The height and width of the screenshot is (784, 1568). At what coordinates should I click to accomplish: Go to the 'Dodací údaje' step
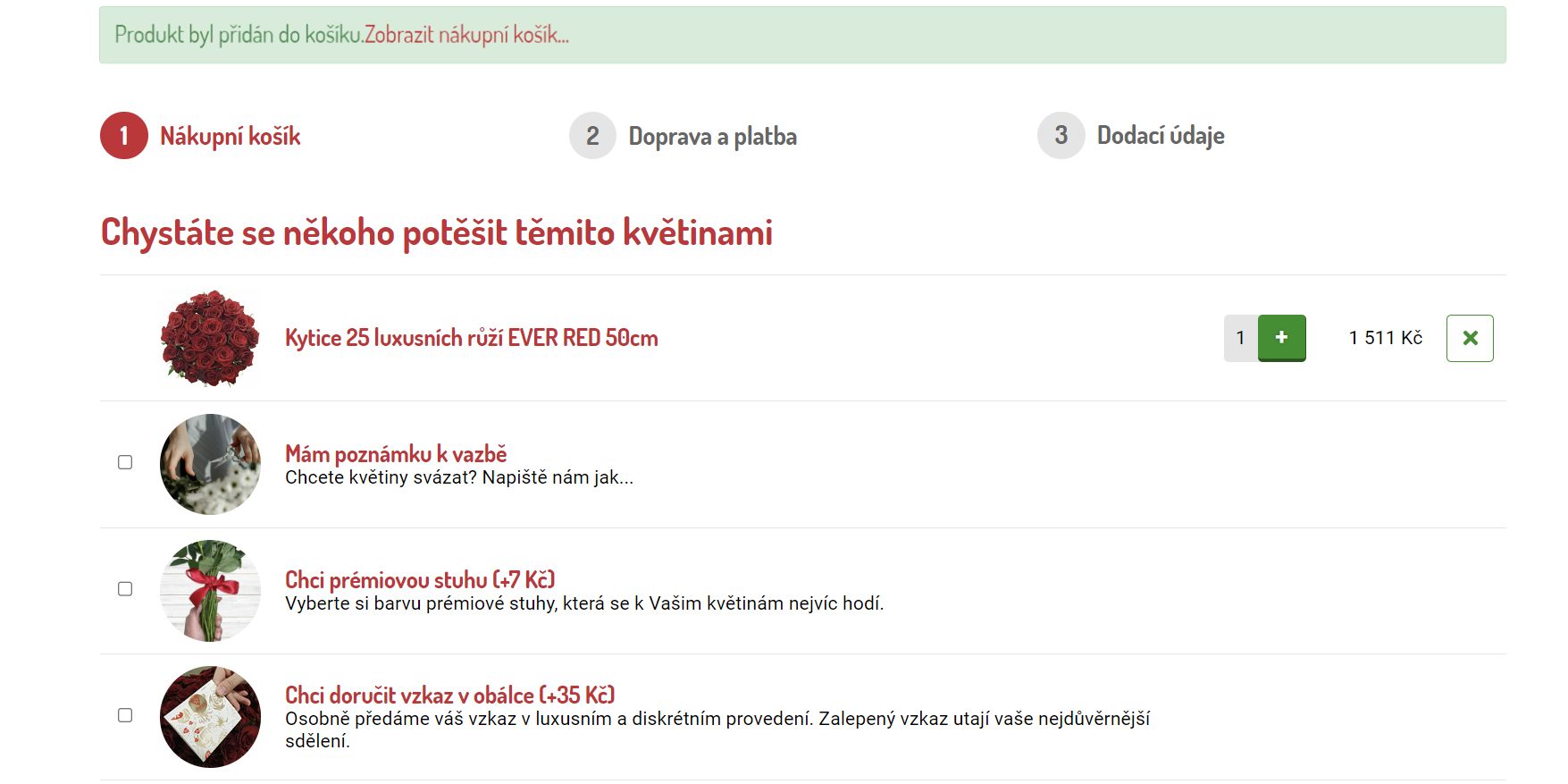(1160, 136)
